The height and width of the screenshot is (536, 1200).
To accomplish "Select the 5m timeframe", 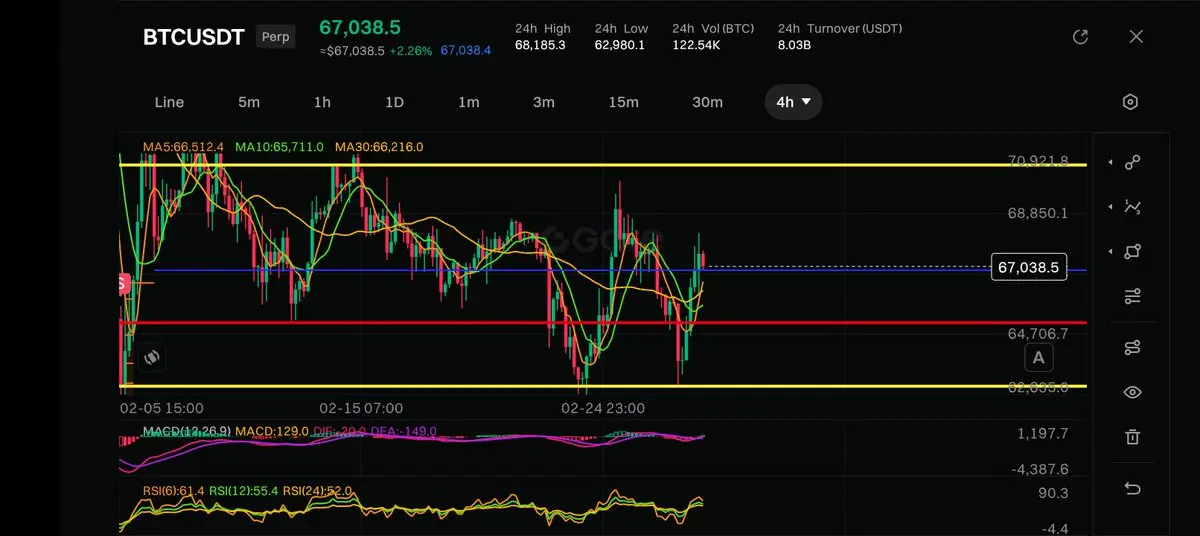I will (249, 102).
